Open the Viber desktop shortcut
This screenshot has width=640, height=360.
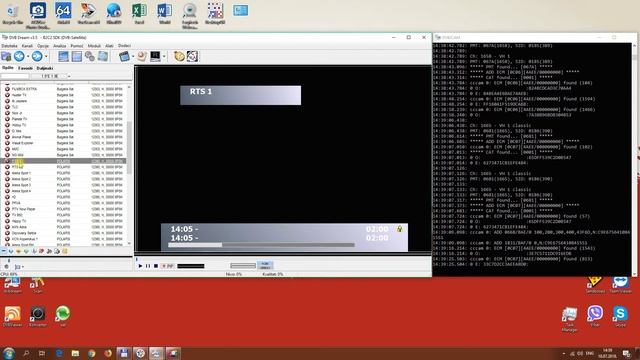click(x=595, y=316)
